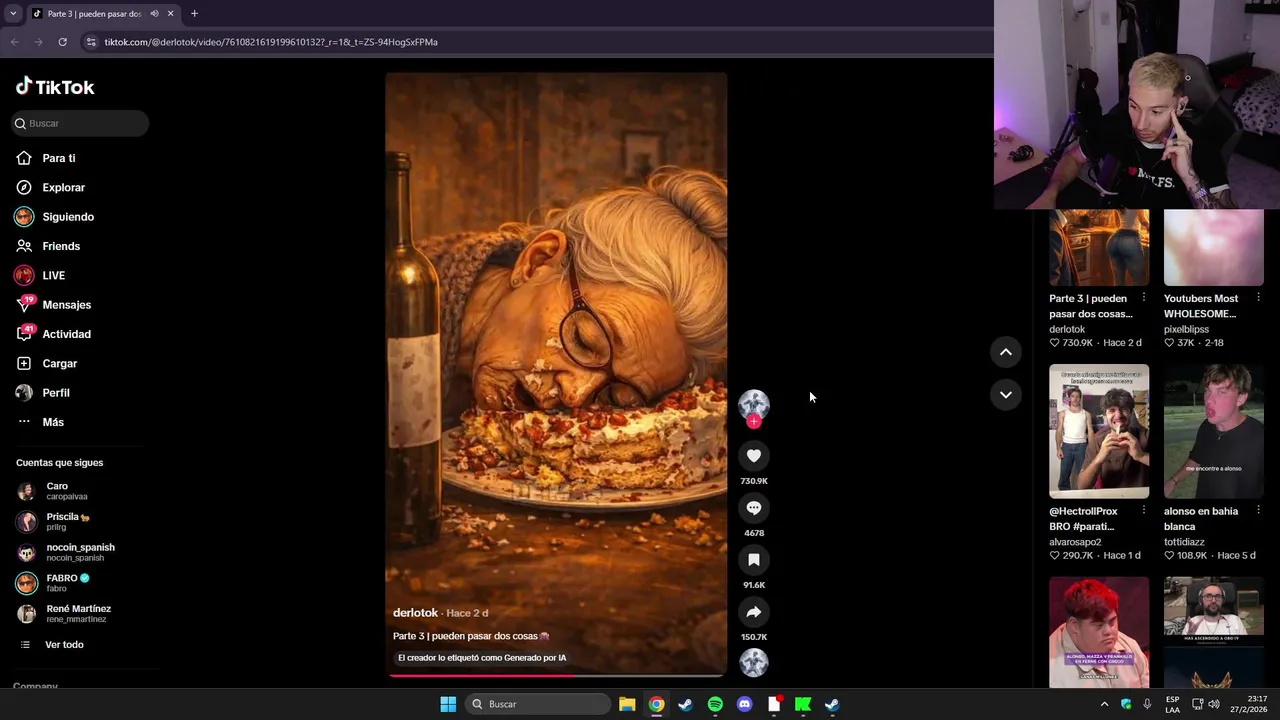Click the tottidiazz author name
This screenshot has width=1280, height=720.
(x=1186, y=542)
